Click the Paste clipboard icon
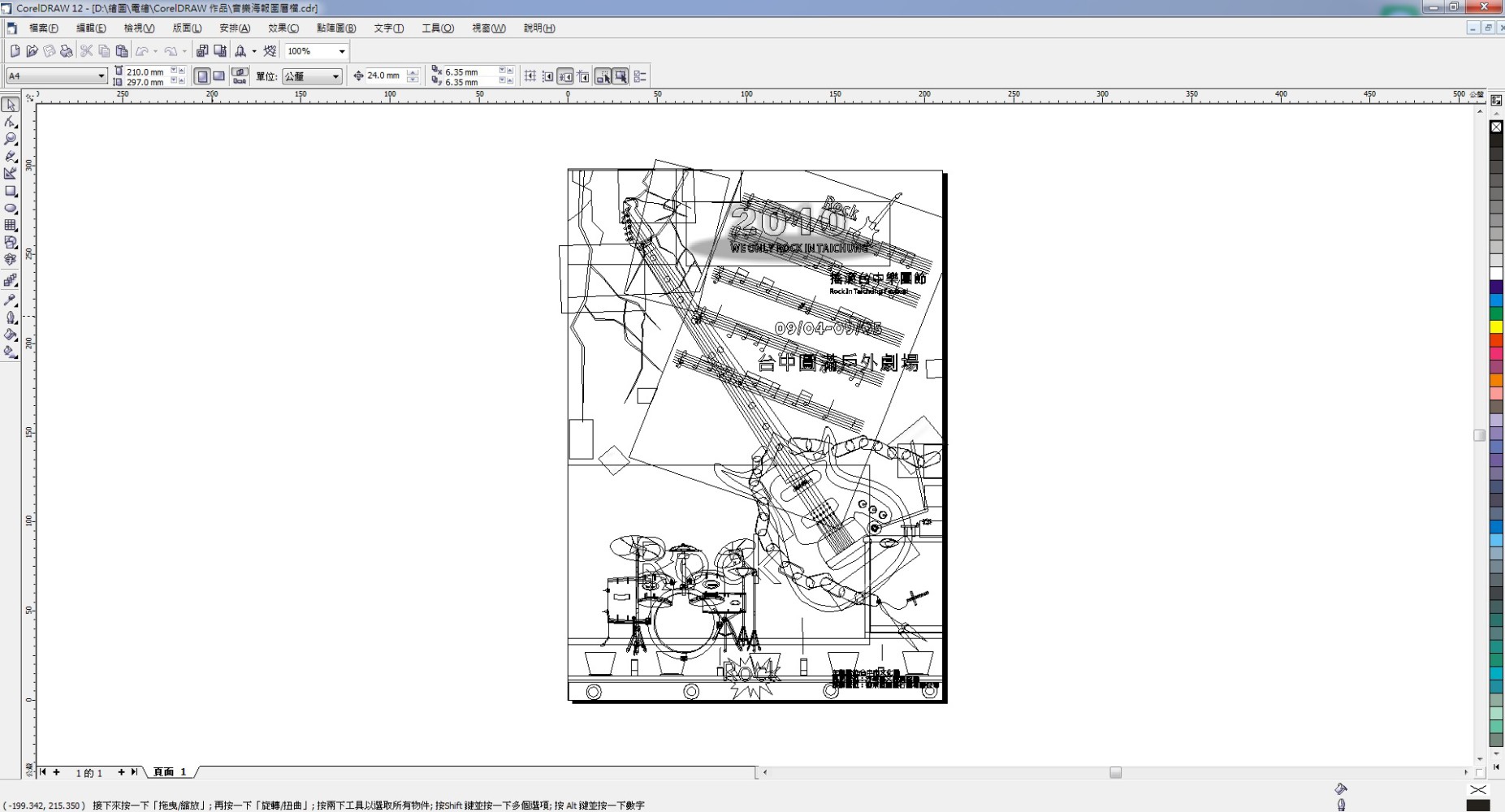 [x=121, y=51]
